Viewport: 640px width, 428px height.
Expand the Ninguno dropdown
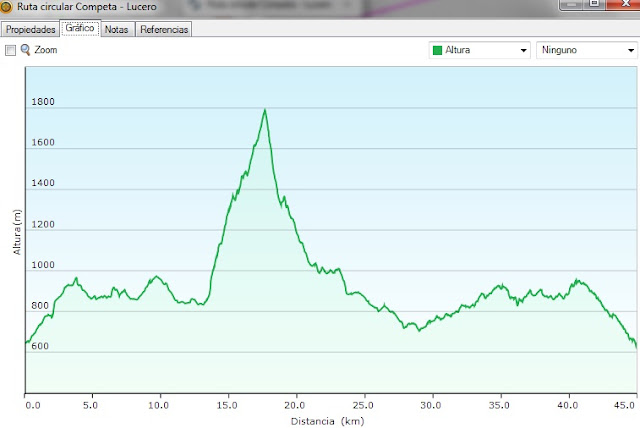click(x=586, y=50)
